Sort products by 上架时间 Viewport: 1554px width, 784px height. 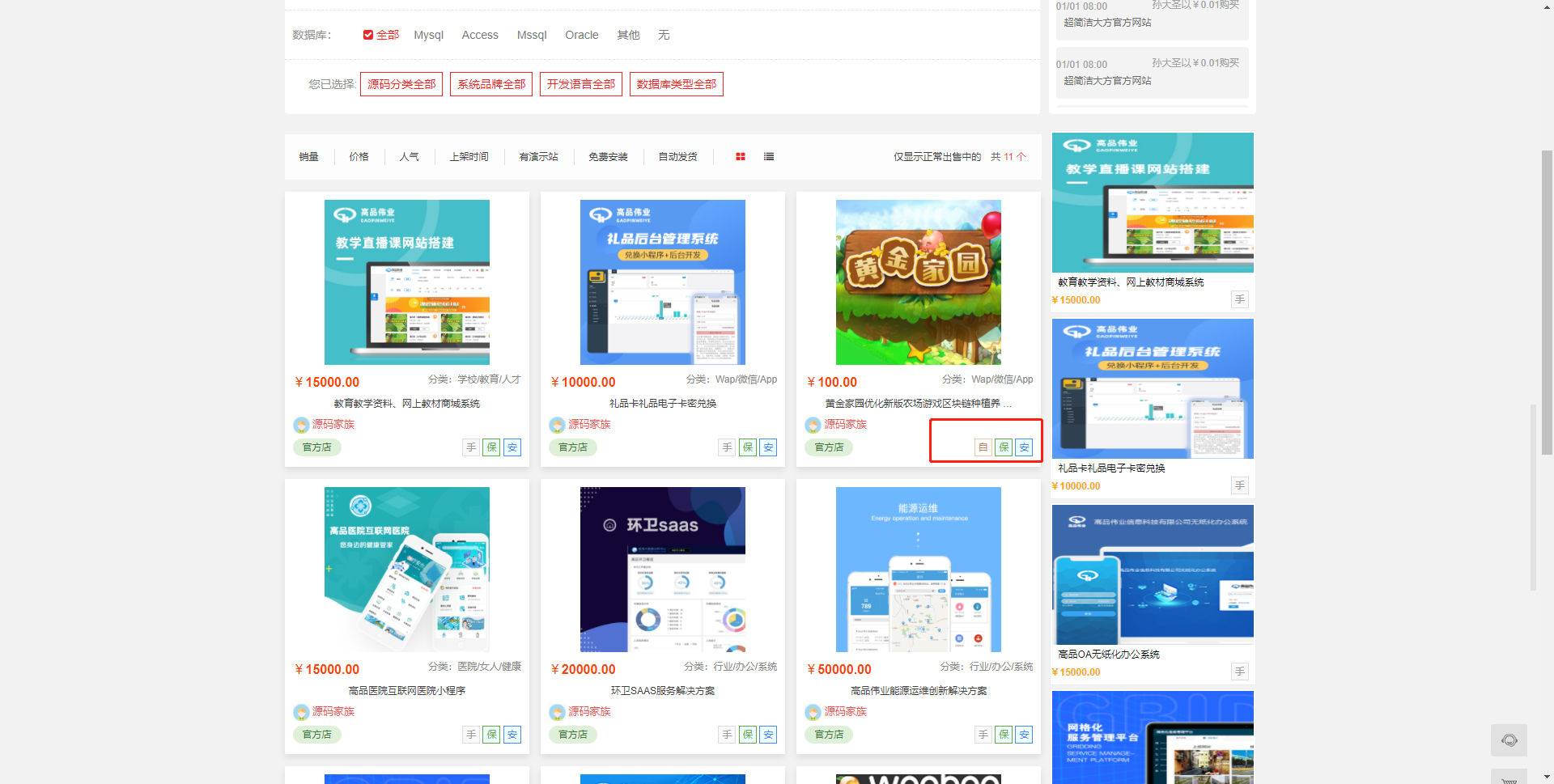point(469,157)
